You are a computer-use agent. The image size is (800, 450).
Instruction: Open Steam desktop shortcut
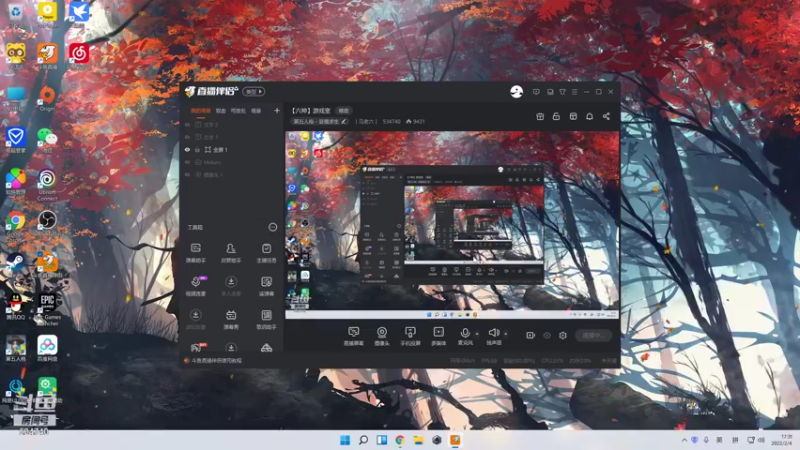pos(15,264)
